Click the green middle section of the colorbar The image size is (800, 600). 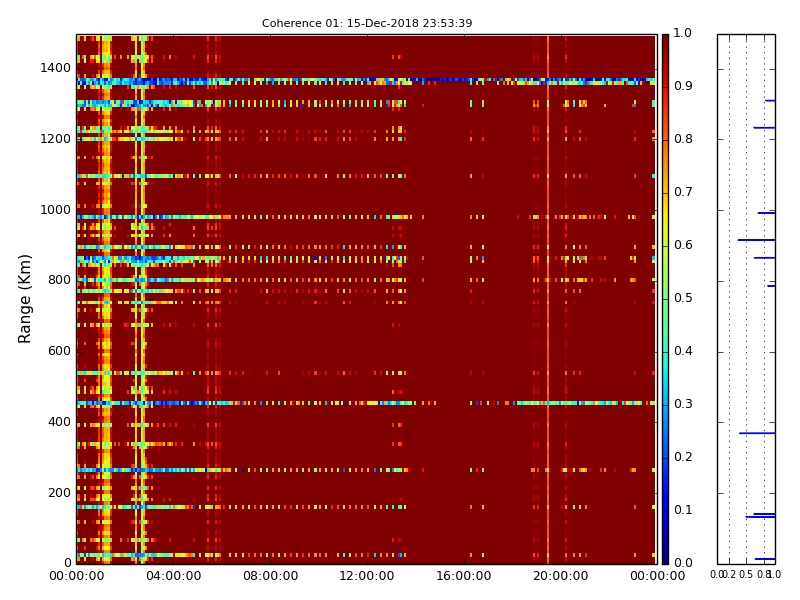(665, 300)
